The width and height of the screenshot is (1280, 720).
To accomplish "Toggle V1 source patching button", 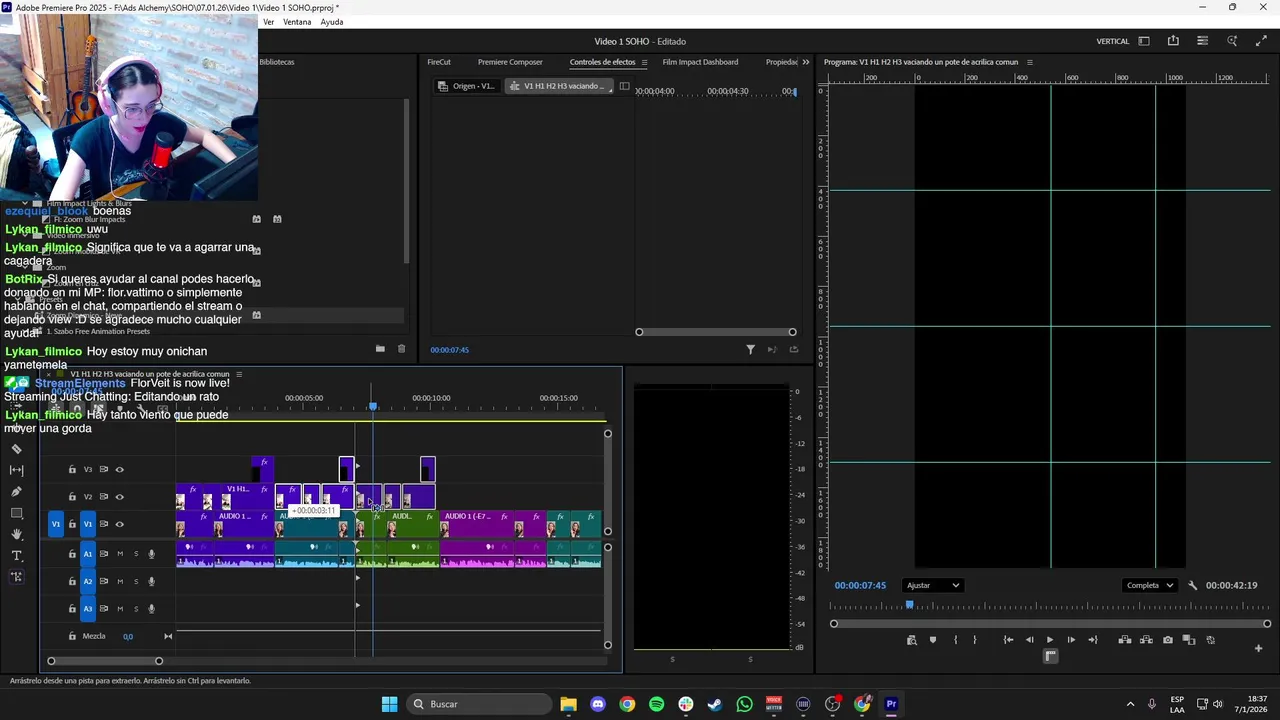I will pos(56,524).
